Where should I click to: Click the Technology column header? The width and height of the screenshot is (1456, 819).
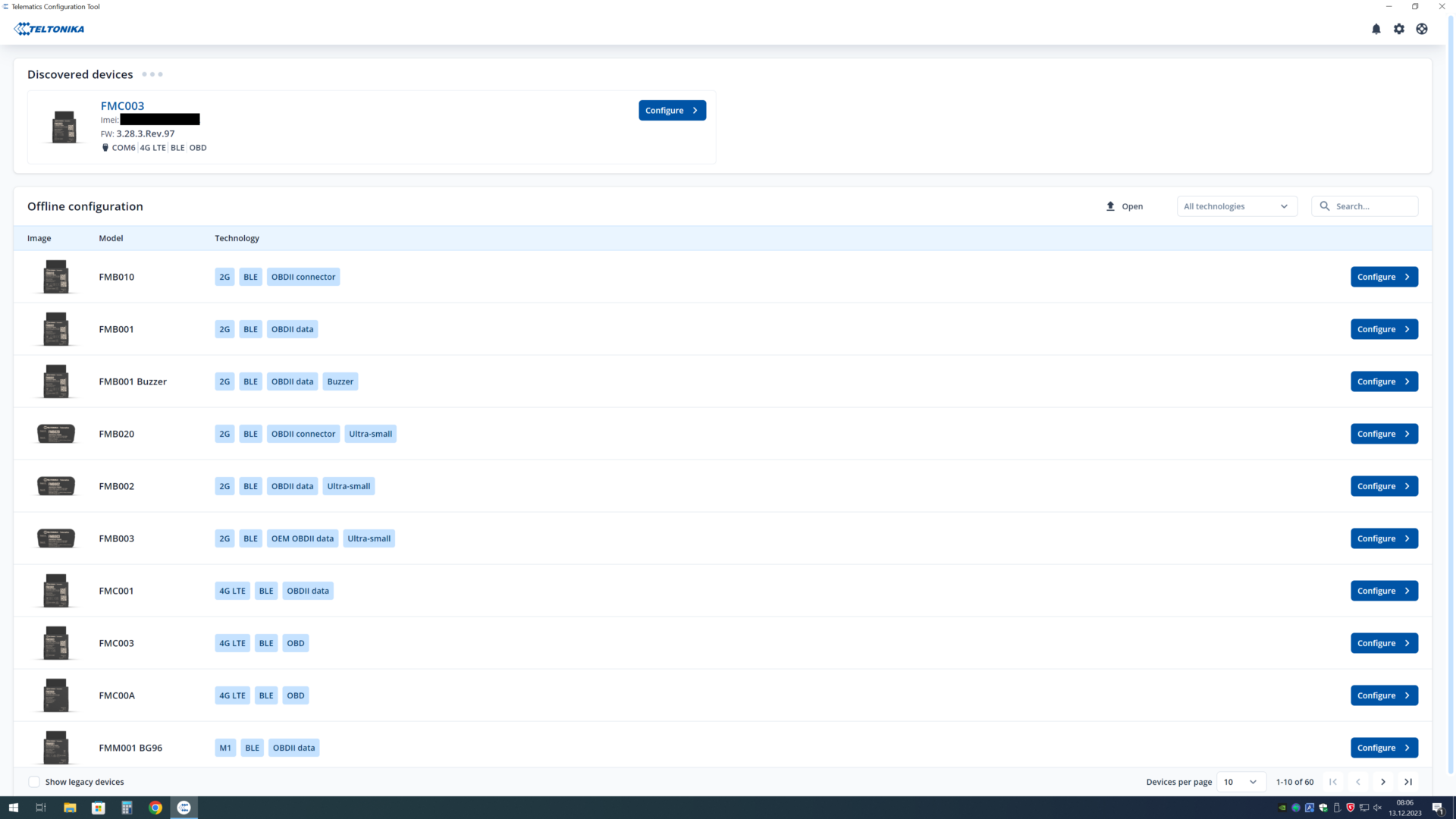(237, 238)
